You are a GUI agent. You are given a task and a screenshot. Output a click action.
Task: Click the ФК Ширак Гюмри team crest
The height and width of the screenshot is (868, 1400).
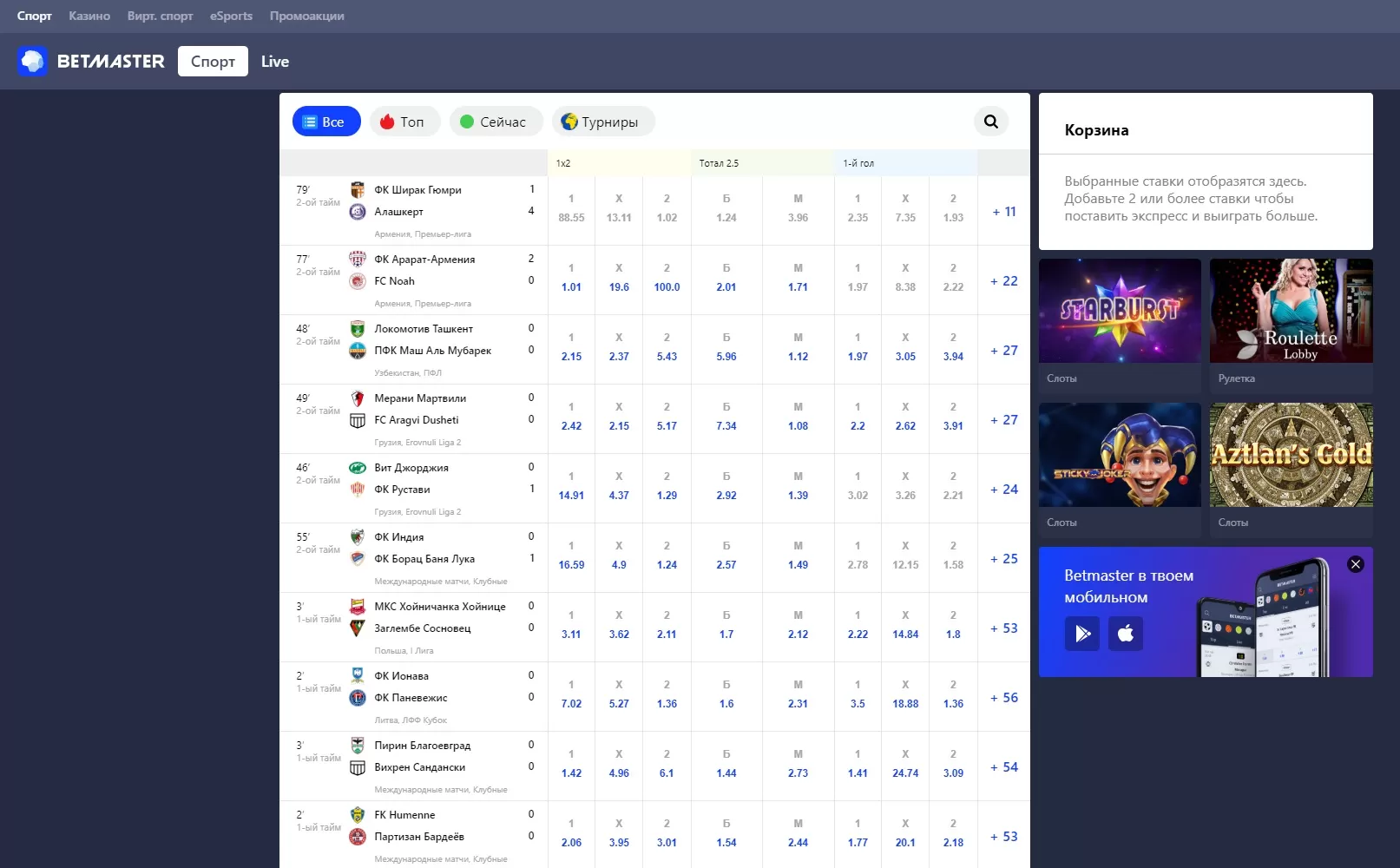tap(357, 190)
